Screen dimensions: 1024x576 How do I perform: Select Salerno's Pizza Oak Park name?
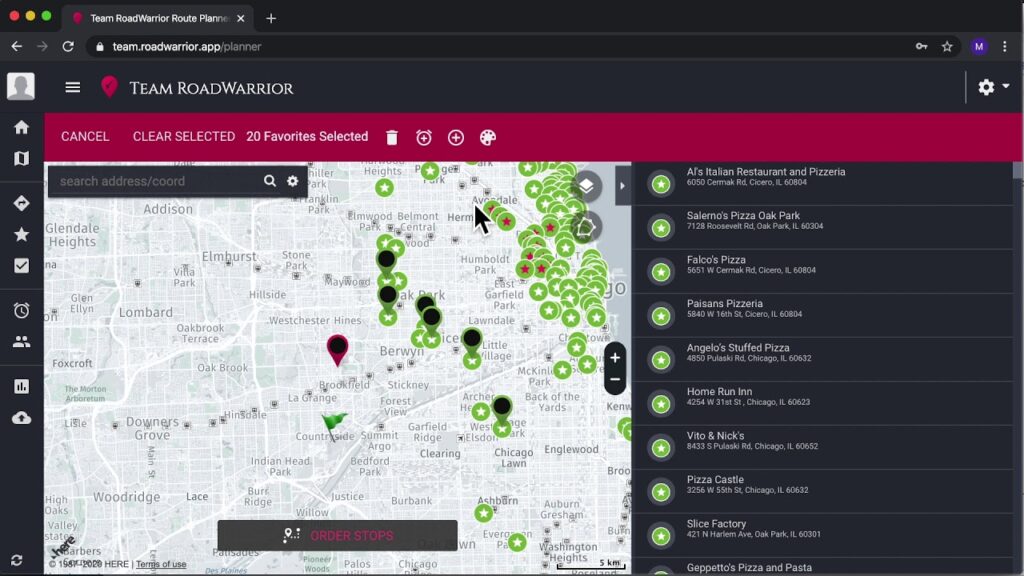click(743, 216)
